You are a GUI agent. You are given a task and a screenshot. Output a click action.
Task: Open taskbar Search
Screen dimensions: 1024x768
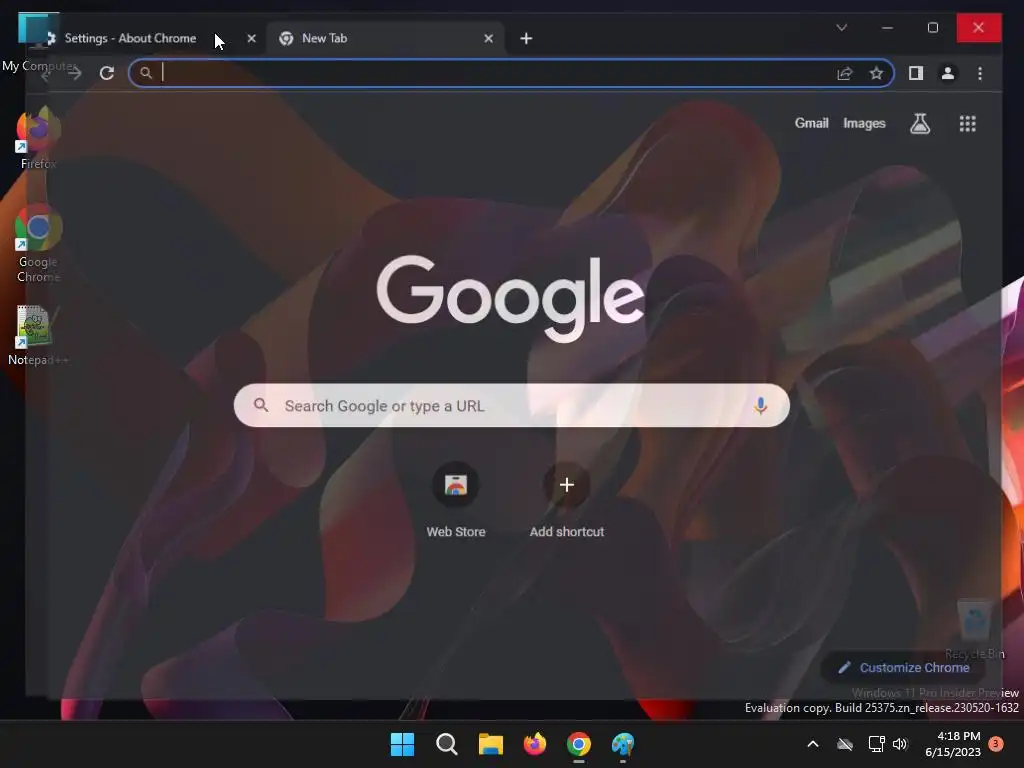pyautogui.click(x=447, y=744)
